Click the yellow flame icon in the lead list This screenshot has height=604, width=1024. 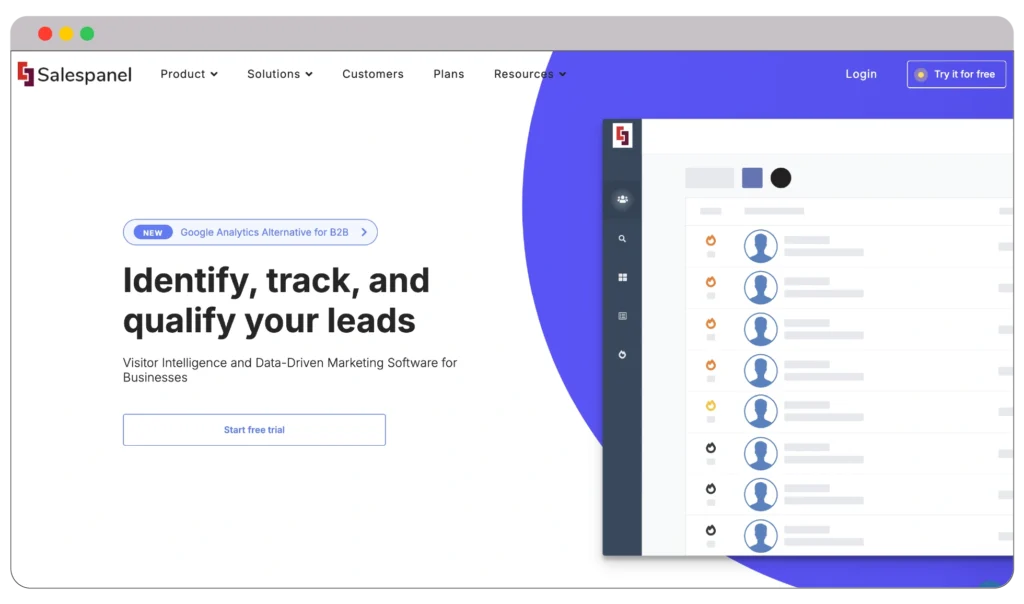point(711,406)
